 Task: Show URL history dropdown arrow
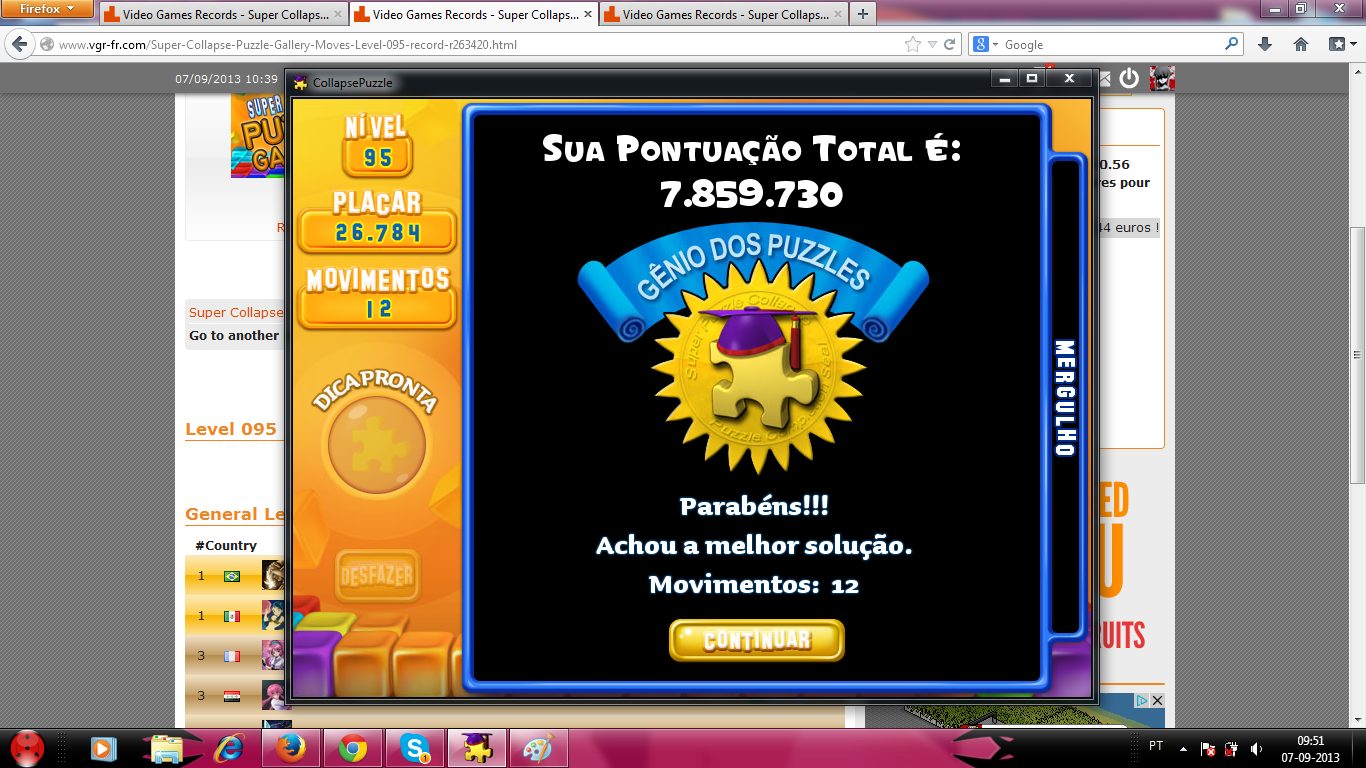pos(932,44)
